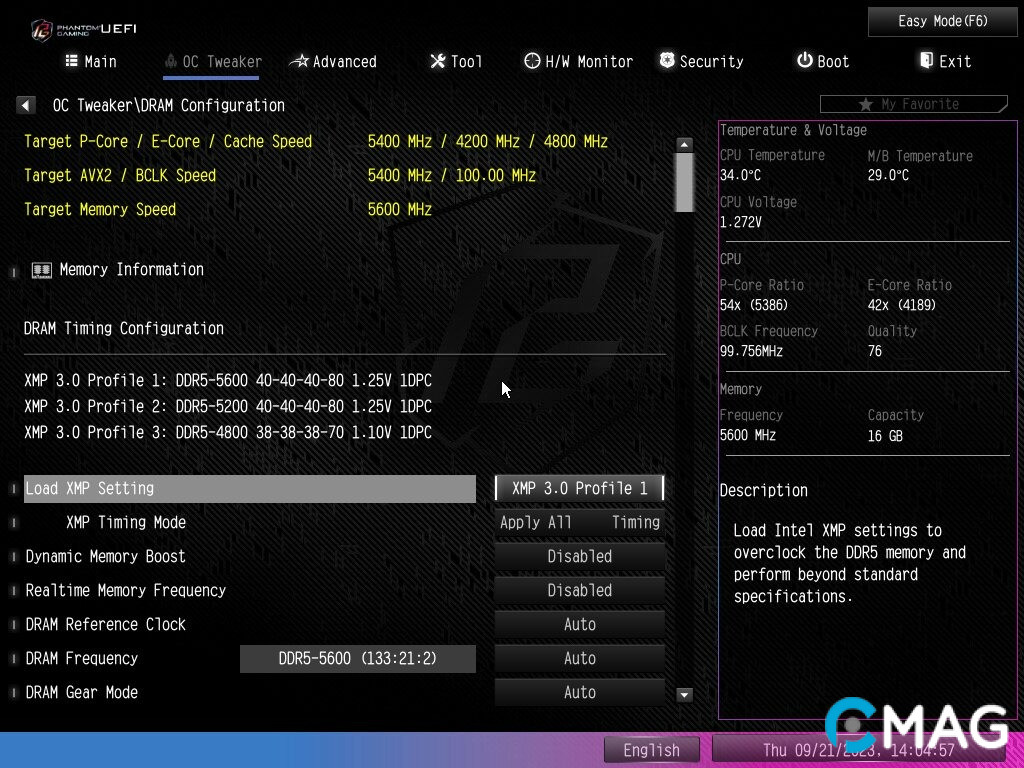Change language using the English button
The height and width of the screenshot is (768, 1024).
point(651,749)
